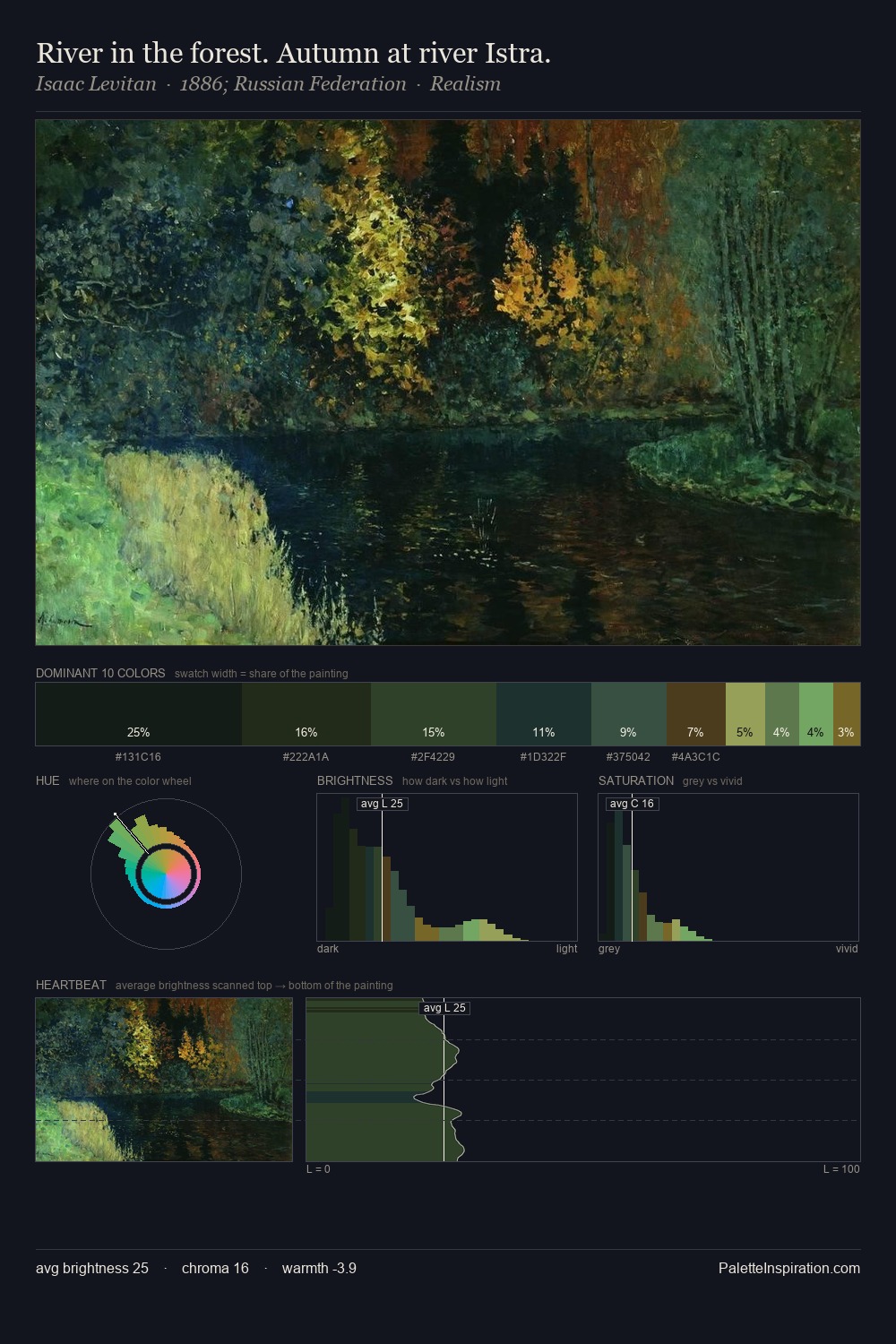The width and height of the screenshot is (896, 1344).
Task: Click 'warmth -3.9' footer stat
Action: [319, 1268]
